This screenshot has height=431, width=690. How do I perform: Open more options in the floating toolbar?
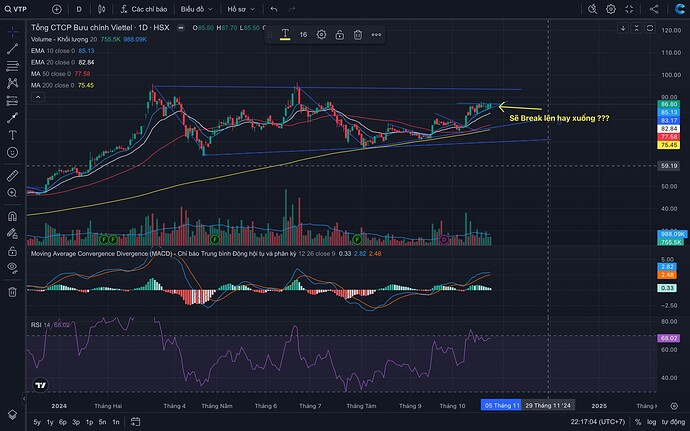[x=376, y=34]
